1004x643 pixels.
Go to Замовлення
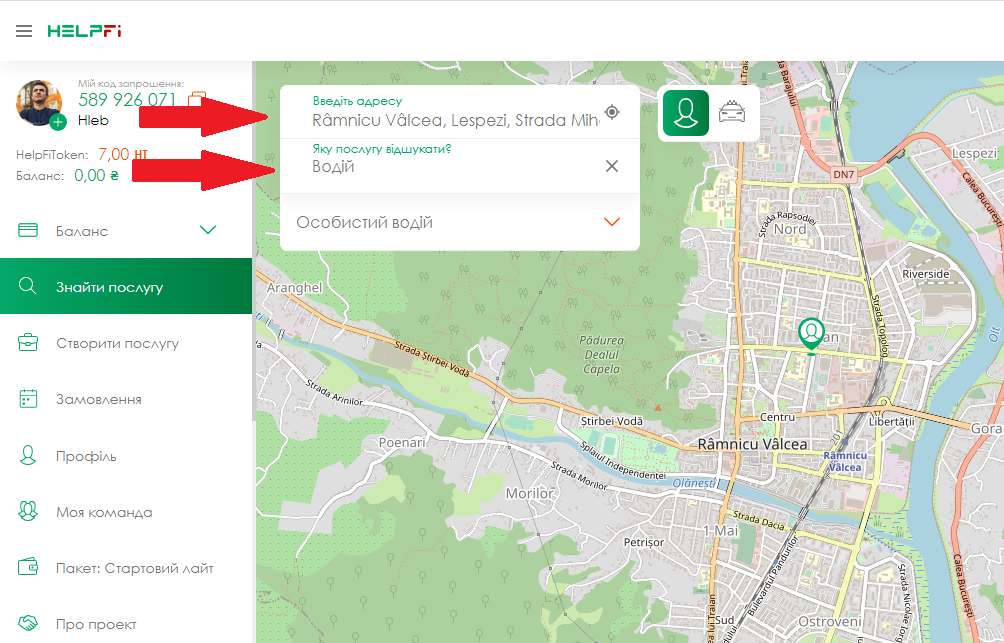98,399
